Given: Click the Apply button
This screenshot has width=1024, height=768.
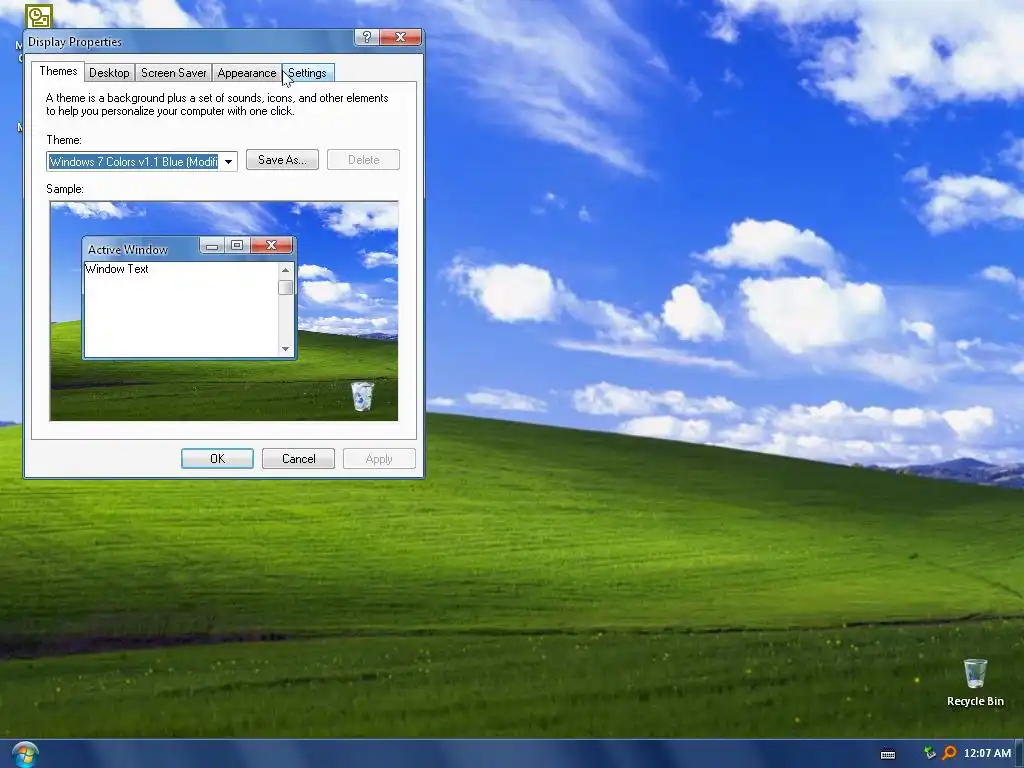Looking at the screenshot, I should (x=379, y=458).
